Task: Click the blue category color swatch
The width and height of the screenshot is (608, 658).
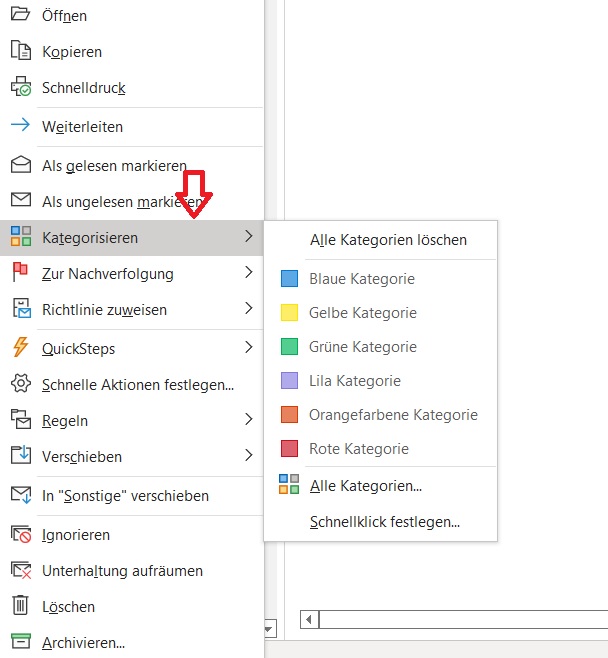Action: click(289, 278)
